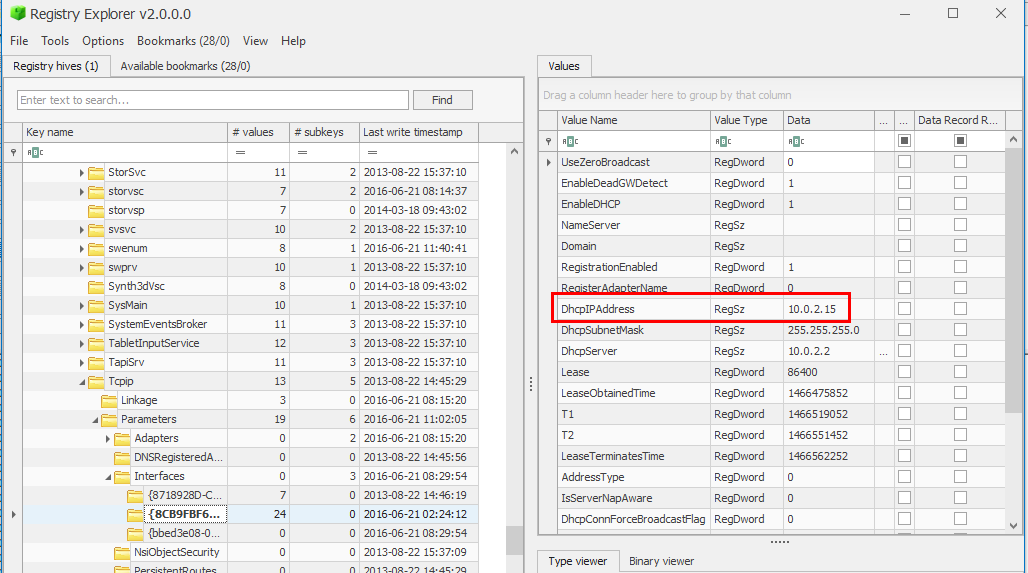Viewport: 1028px width, 573px height.
Task: Click the Interfaces folder icon in tree
Action: [x=122, y=476]
